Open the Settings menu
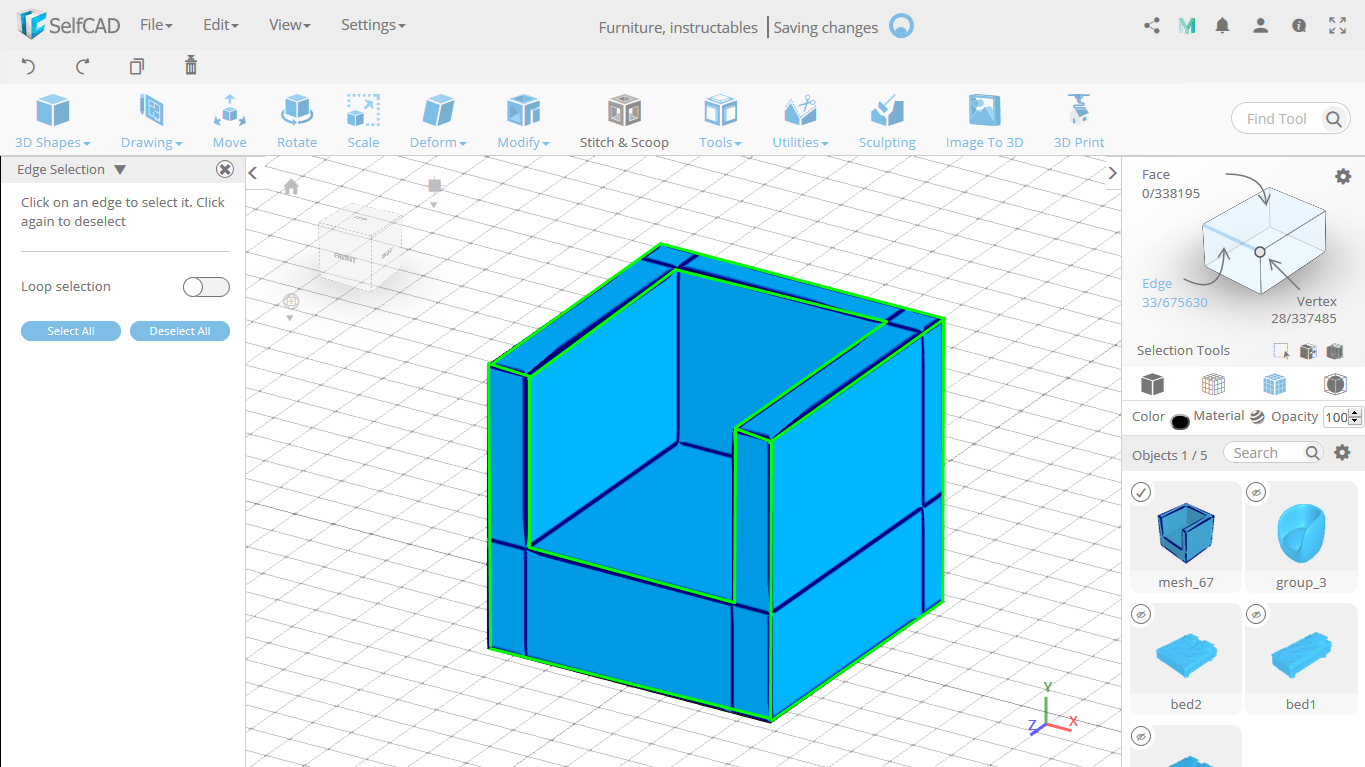The image size is (1365, 767). (x=373, y=25)
